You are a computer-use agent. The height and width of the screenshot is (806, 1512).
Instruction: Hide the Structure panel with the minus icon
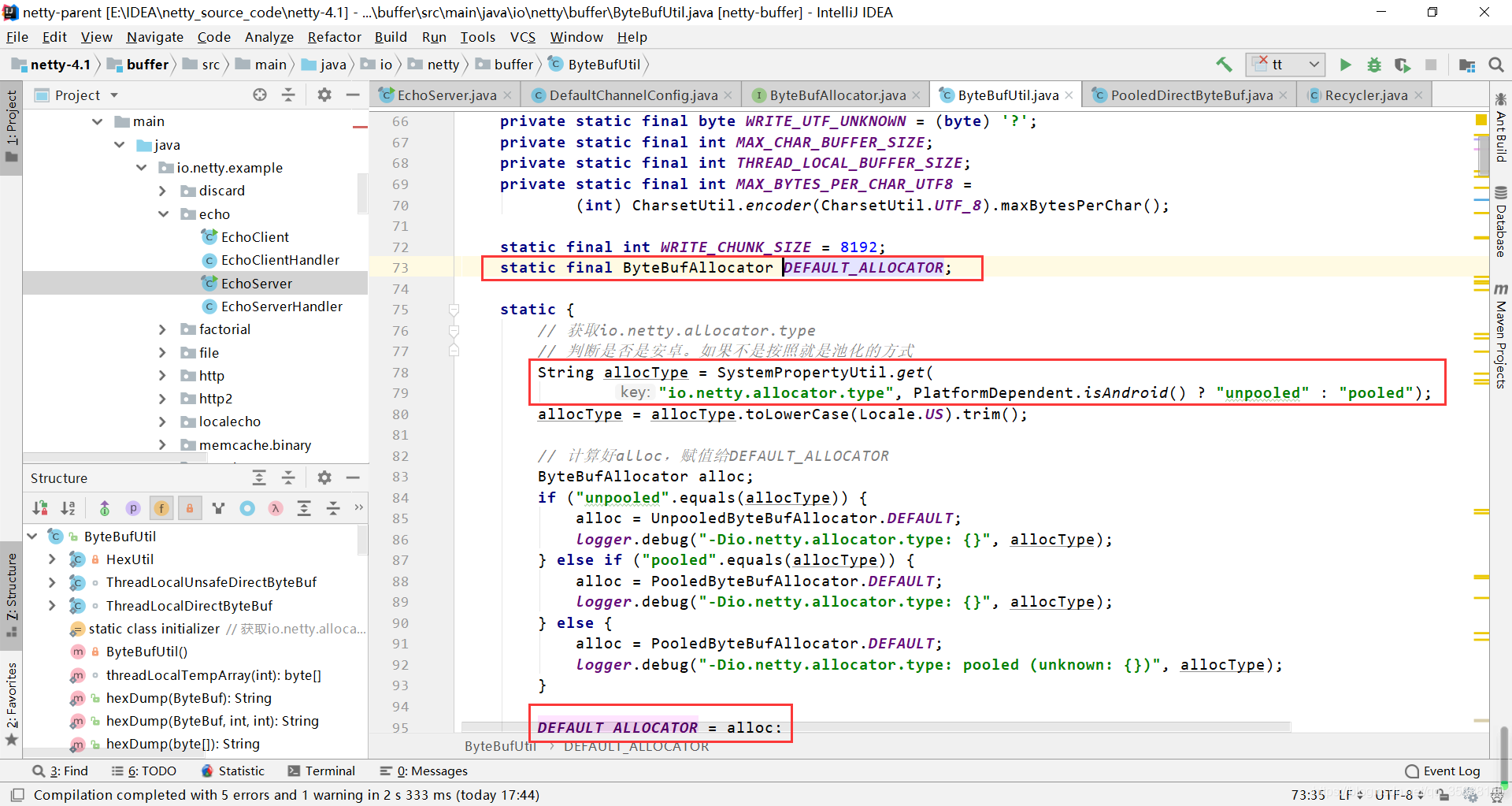tap(353, 477)
